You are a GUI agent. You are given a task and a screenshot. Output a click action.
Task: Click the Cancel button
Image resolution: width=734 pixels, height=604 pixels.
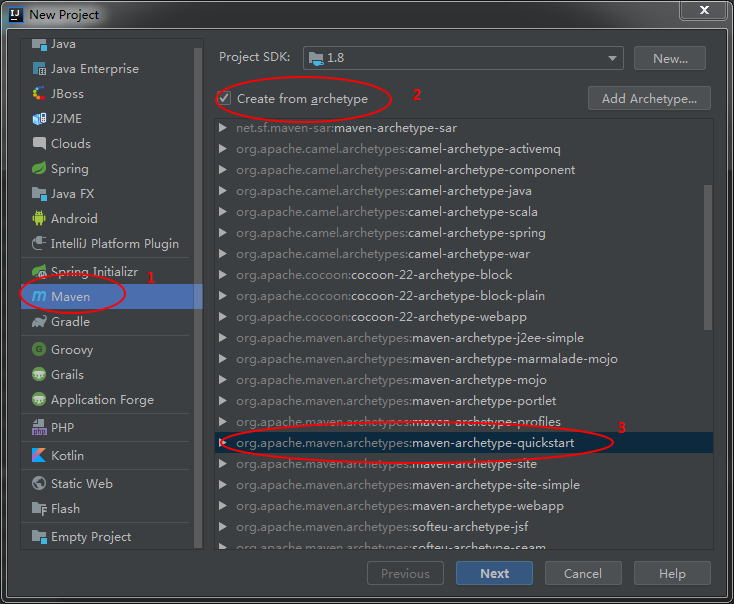(x=583, y=573)
